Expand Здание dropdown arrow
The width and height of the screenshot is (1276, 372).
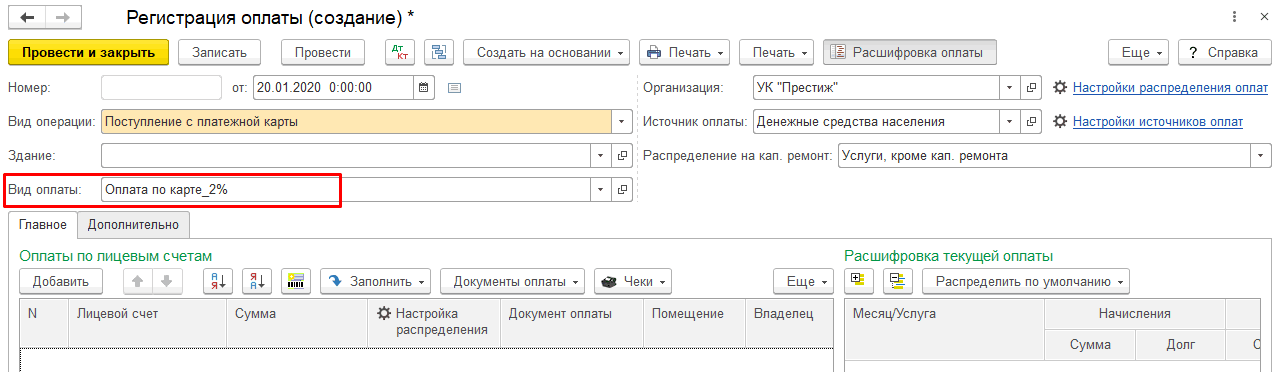(x=601, y=156)
